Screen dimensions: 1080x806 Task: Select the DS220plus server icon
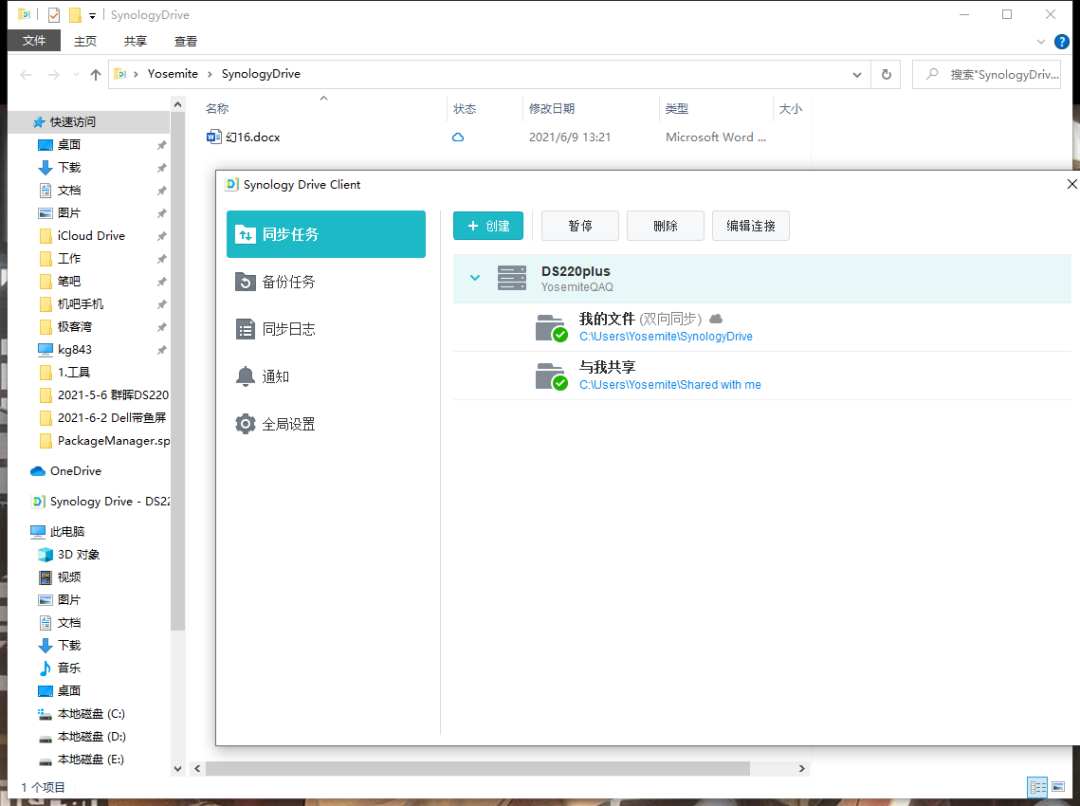point(512,278)
